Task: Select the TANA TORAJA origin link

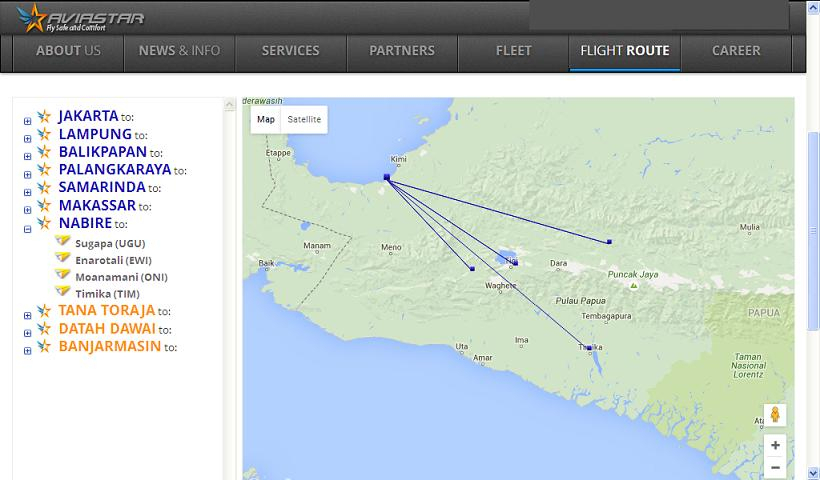Action: 107,311
